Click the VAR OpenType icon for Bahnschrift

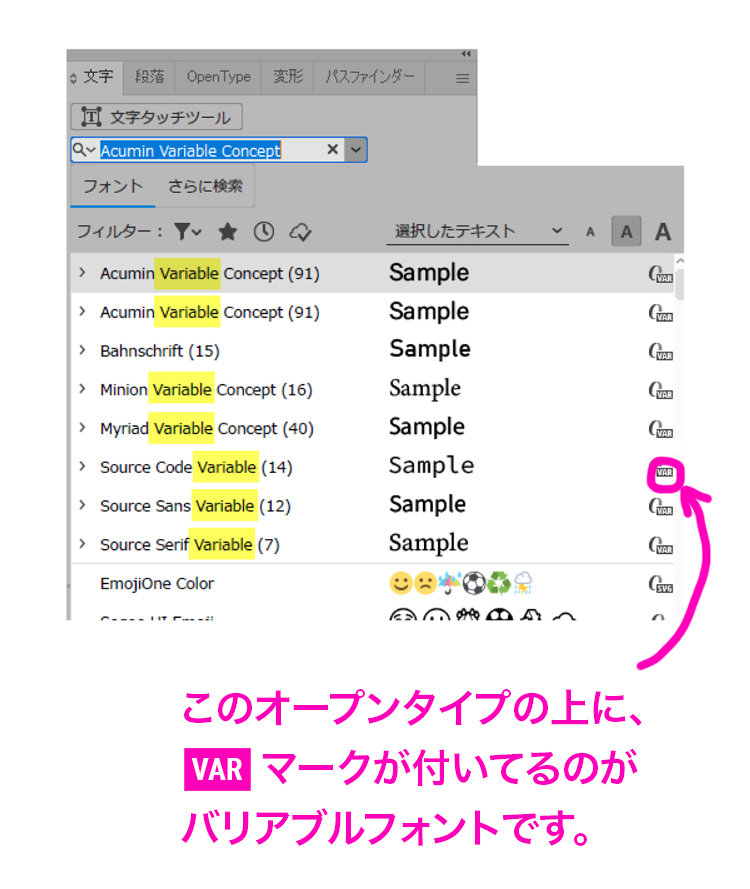[661, 352]
